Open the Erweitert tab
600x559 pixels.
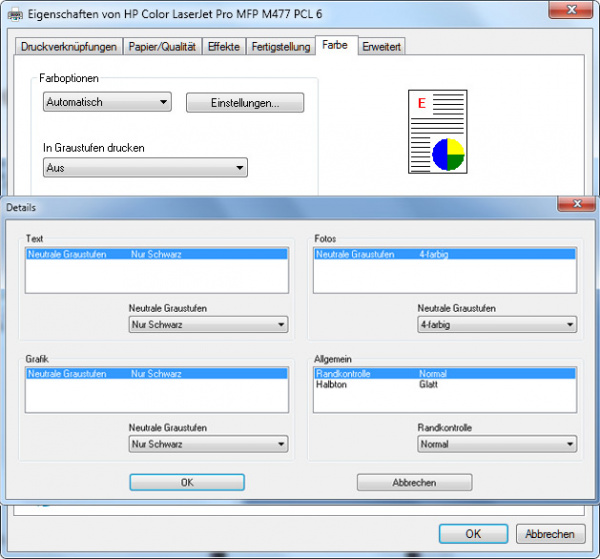pyautogui.click(x=381, y=47)
